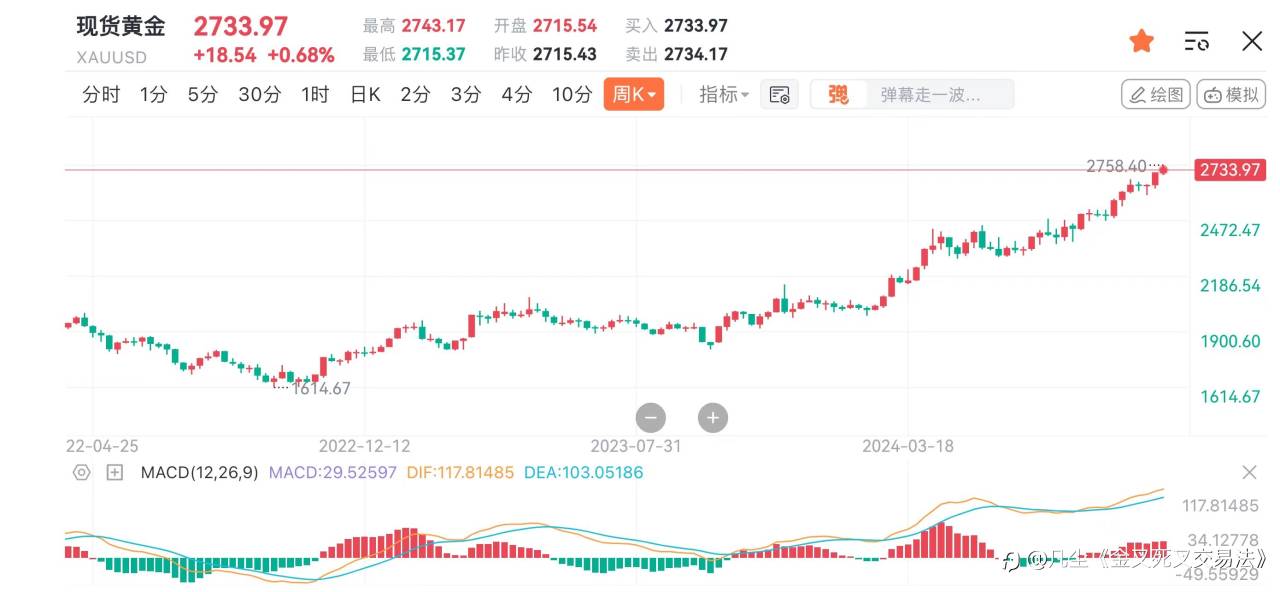
Task: Type in the 弹幕走一波 comment field
Action: point(930,95)
